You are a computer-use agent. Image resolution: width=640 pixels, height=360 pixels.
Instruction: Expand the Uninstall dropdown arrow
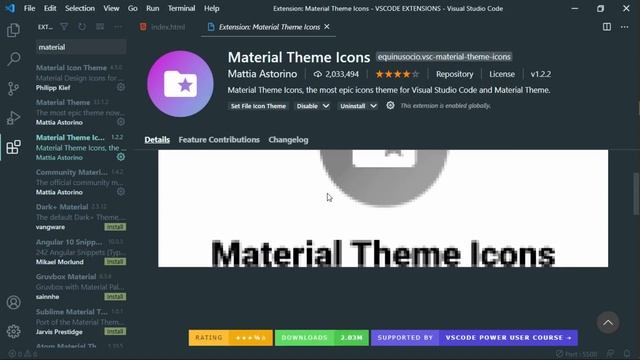[373, 106]
